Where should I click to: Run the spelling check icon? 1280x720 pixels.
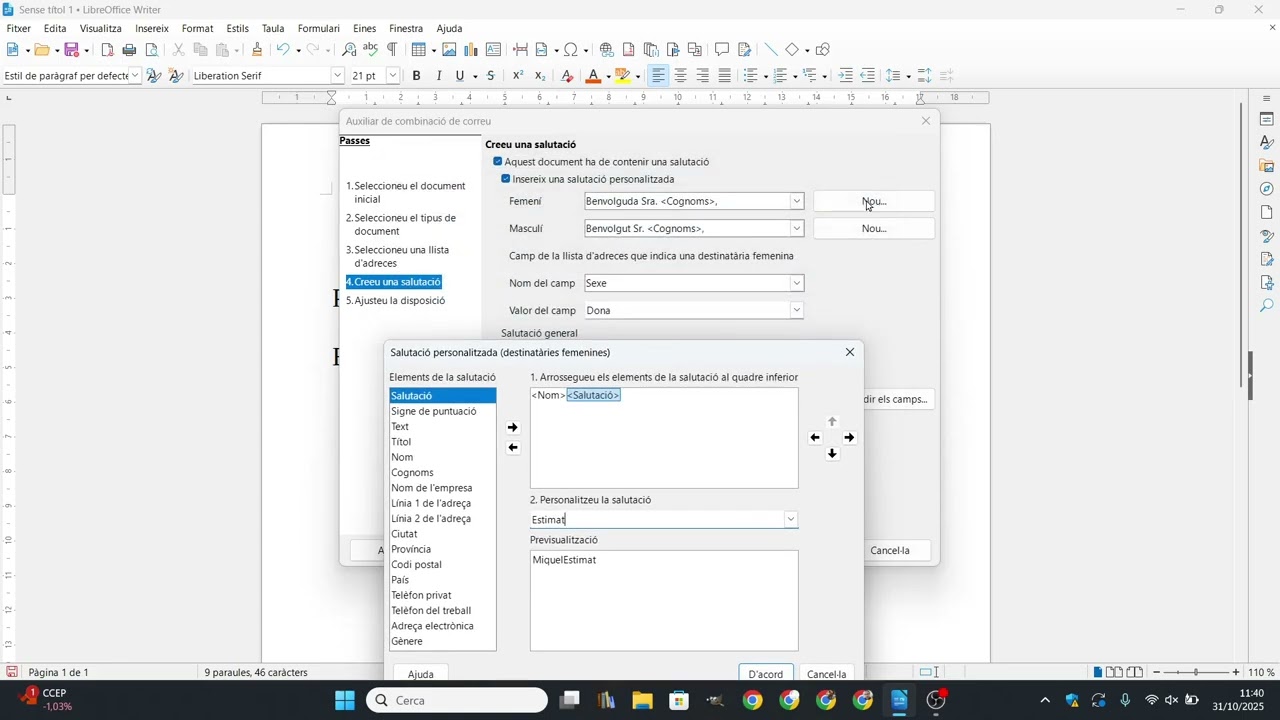point(370,50)
